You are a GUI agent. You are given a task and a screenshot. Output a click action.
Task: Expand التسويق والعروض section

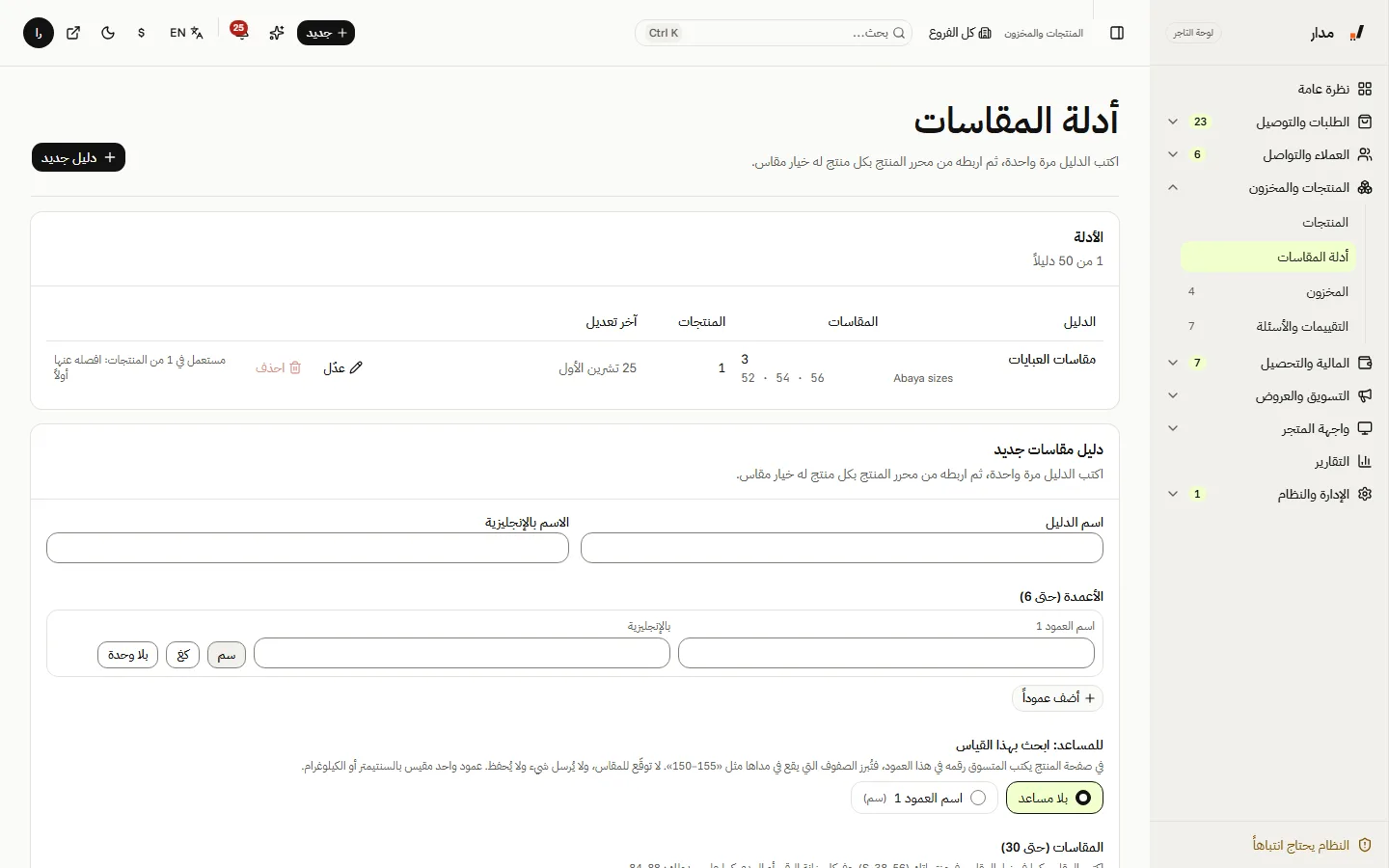point(1269,395)
